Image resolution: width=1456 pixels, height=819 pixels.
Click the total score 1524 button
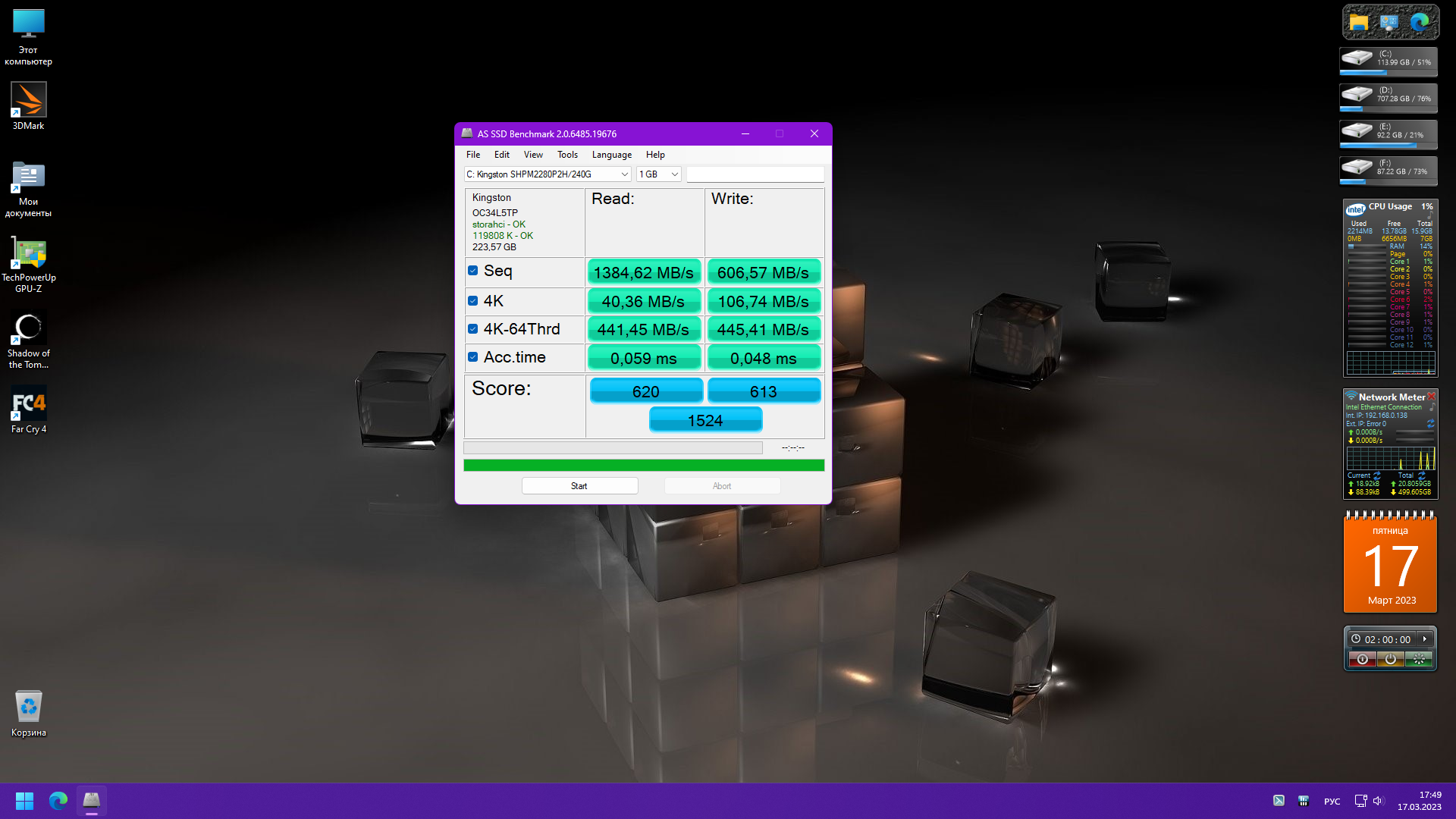click(x=705, y=420)
